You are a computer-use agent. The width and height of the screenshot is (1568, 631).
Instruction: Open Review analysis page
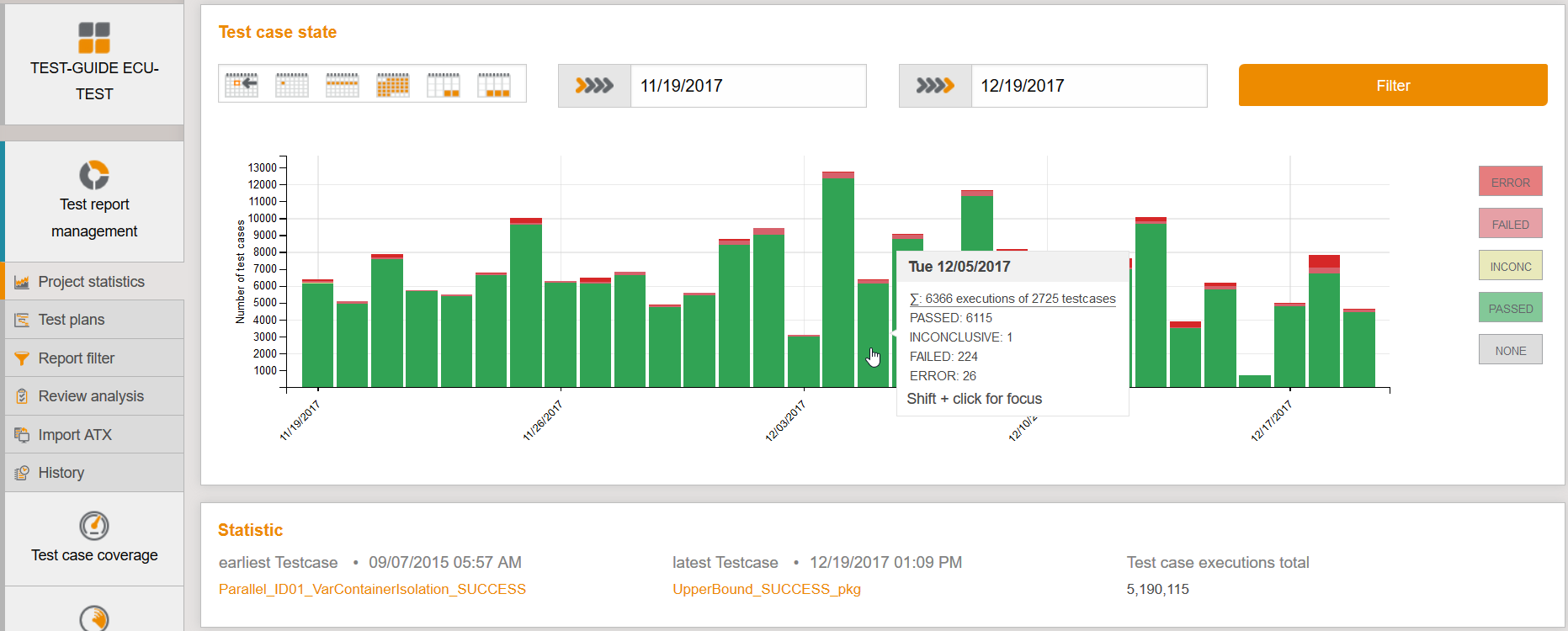[91, 396]
